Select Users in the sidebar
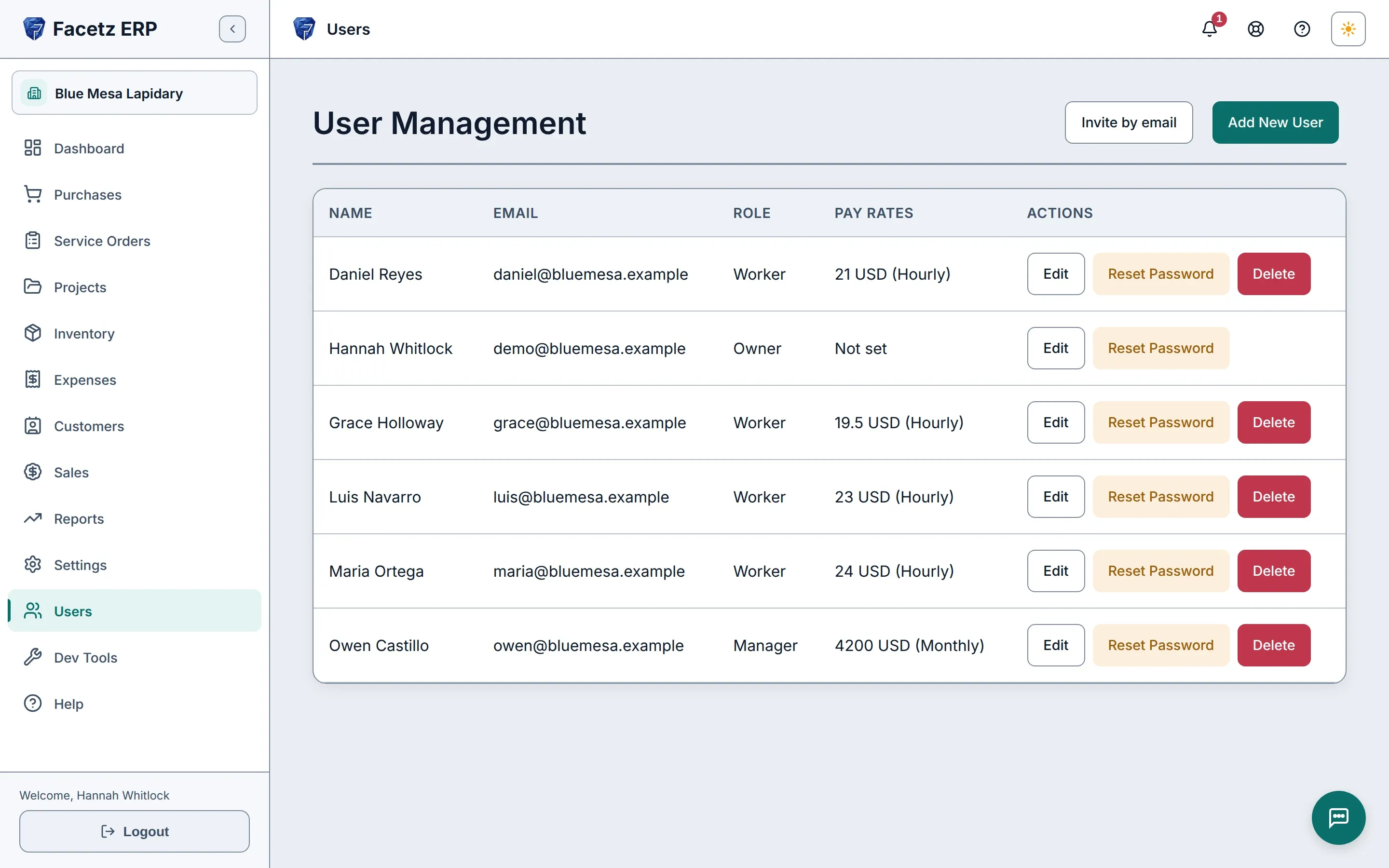 [x=134, y=611]
